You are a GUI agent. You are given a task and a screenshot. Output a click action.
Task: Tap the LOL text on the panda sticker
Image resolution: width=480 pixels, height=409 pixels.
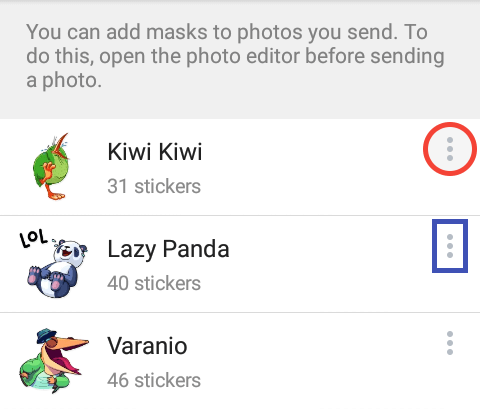click(33, 239)
